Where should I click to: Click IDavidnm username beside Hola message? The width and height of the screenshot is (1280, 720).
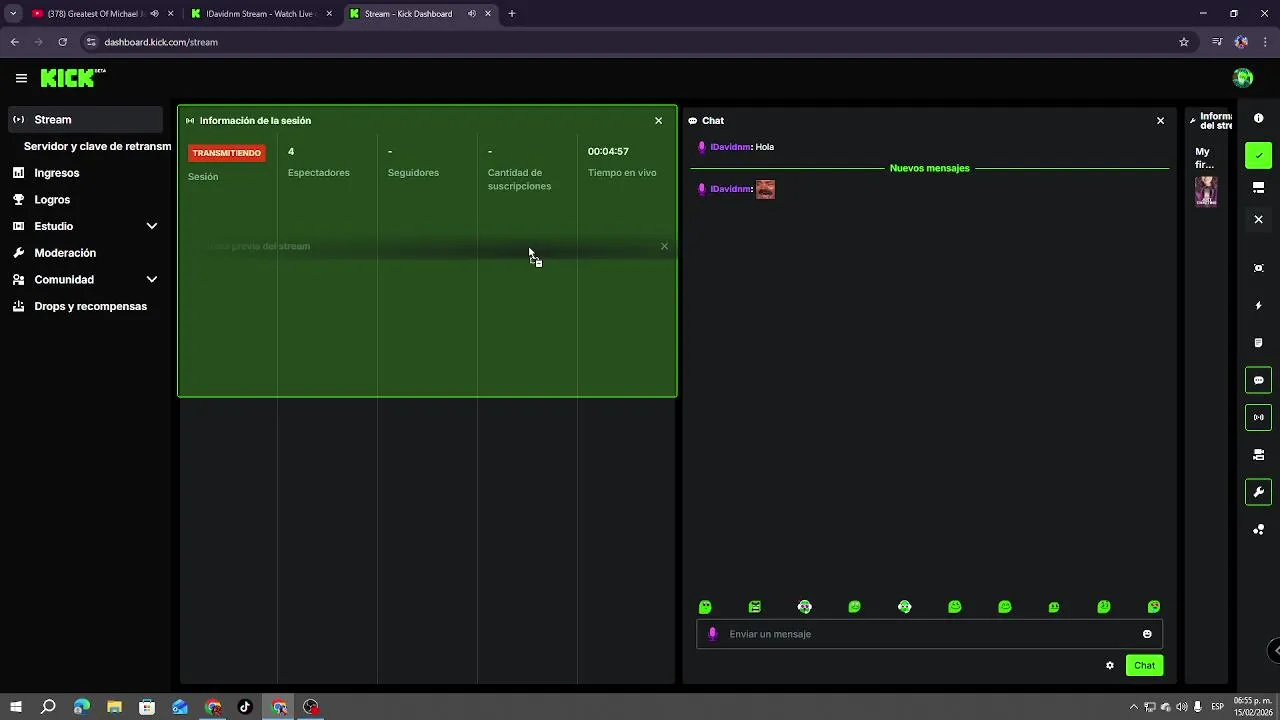pos(730,147)
